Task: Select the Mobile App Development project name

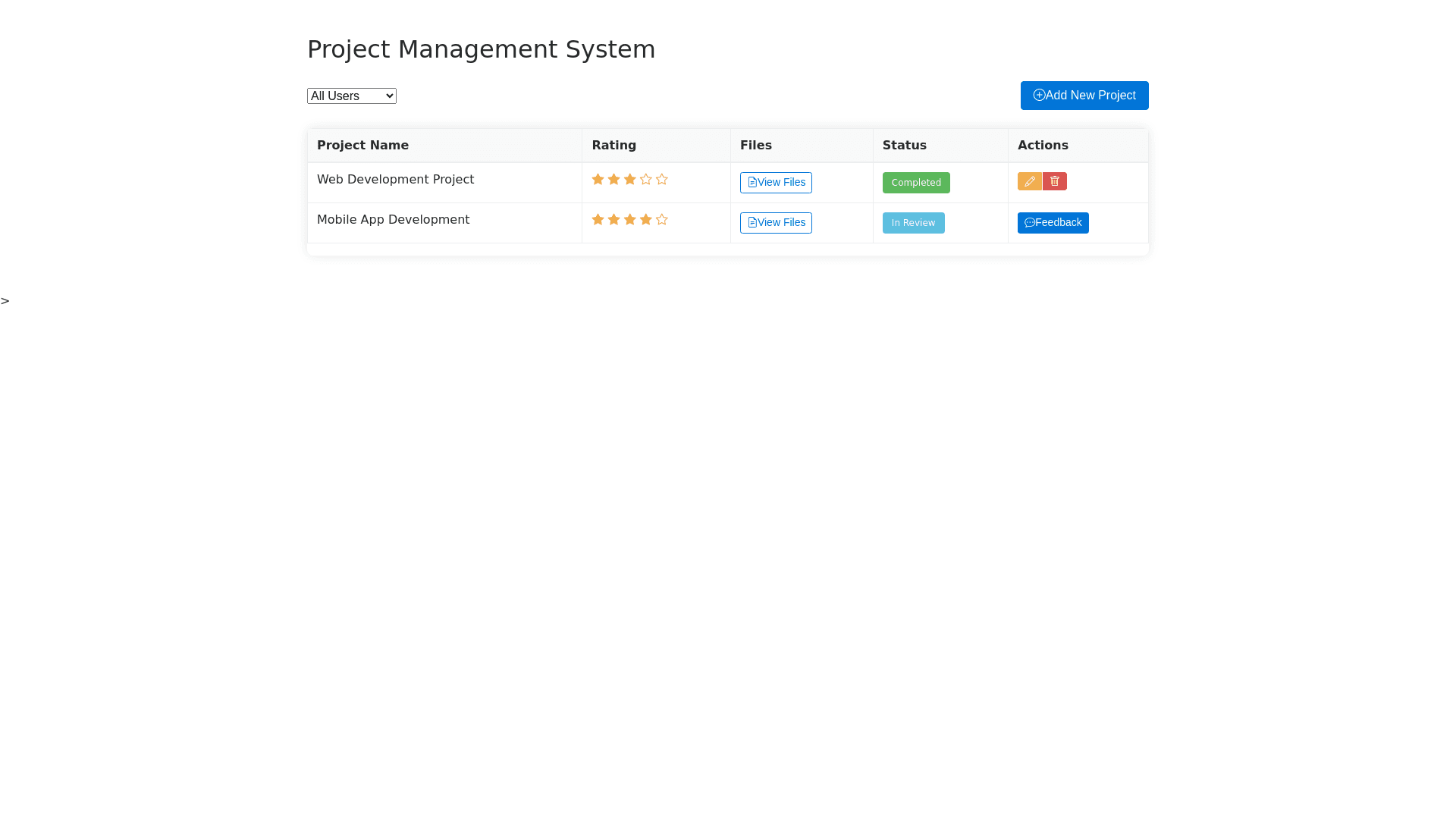Action: [393, 220]
